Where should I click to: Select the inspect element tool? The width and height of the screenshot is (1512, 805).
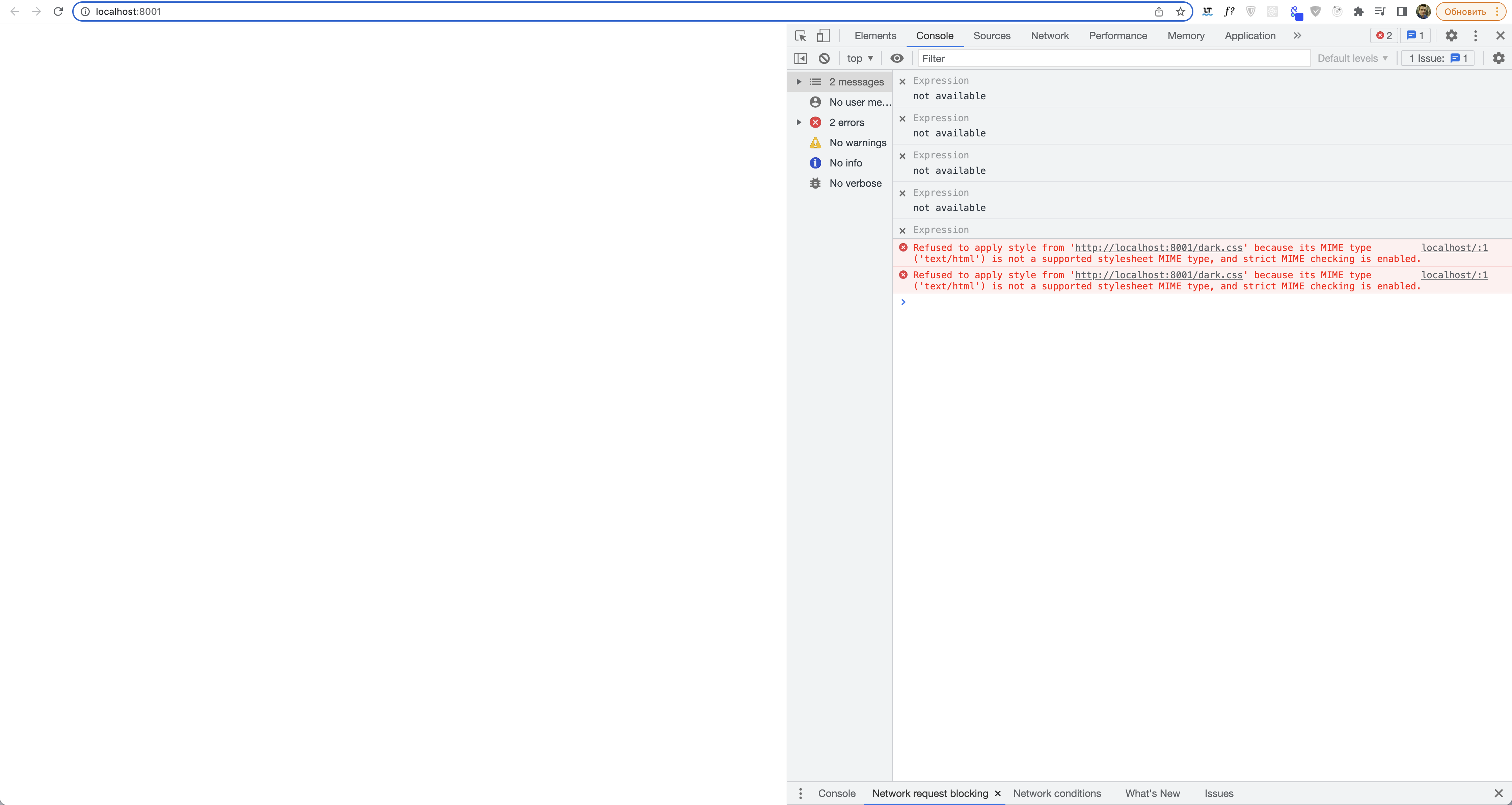coord(800,35)
